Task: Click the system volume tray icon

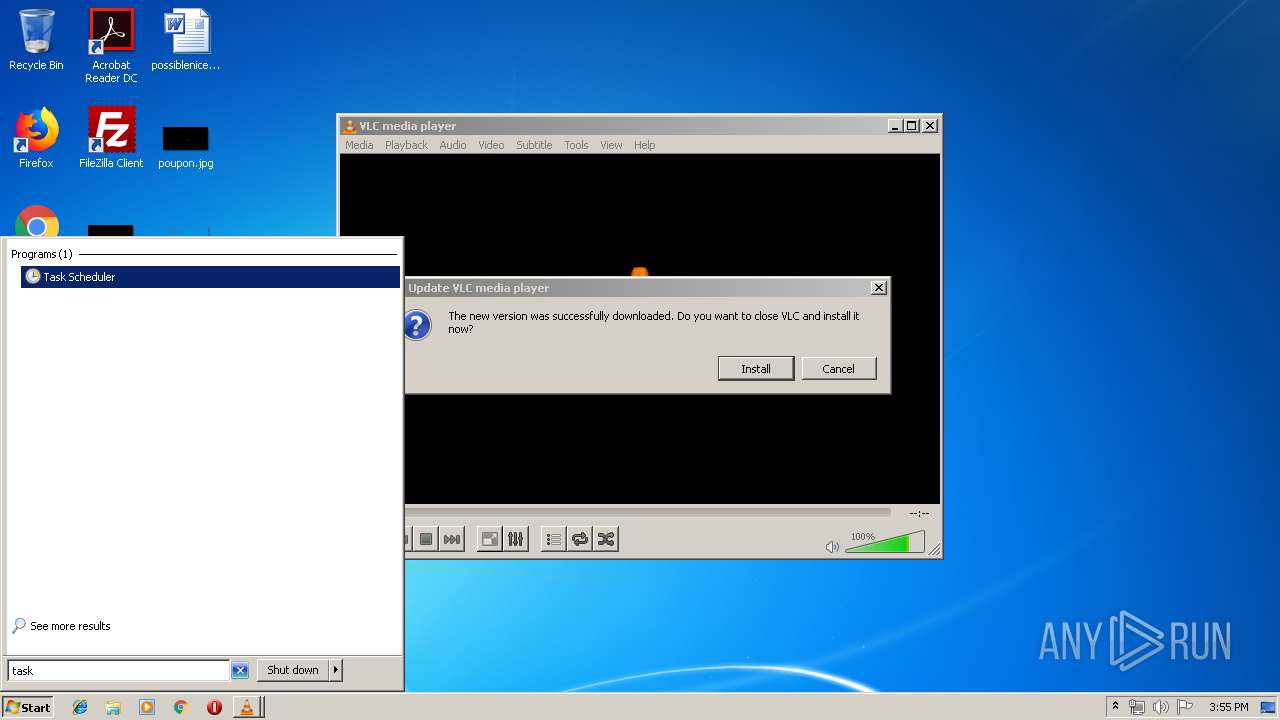Action: point(1160,707)
